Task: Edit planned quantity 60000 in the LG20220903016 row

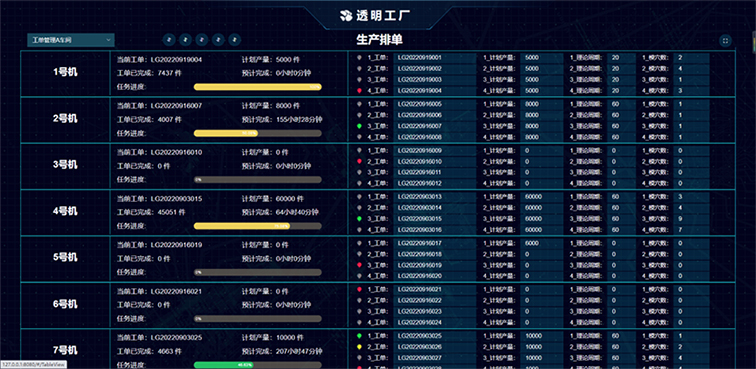Action: coord(541,230)
